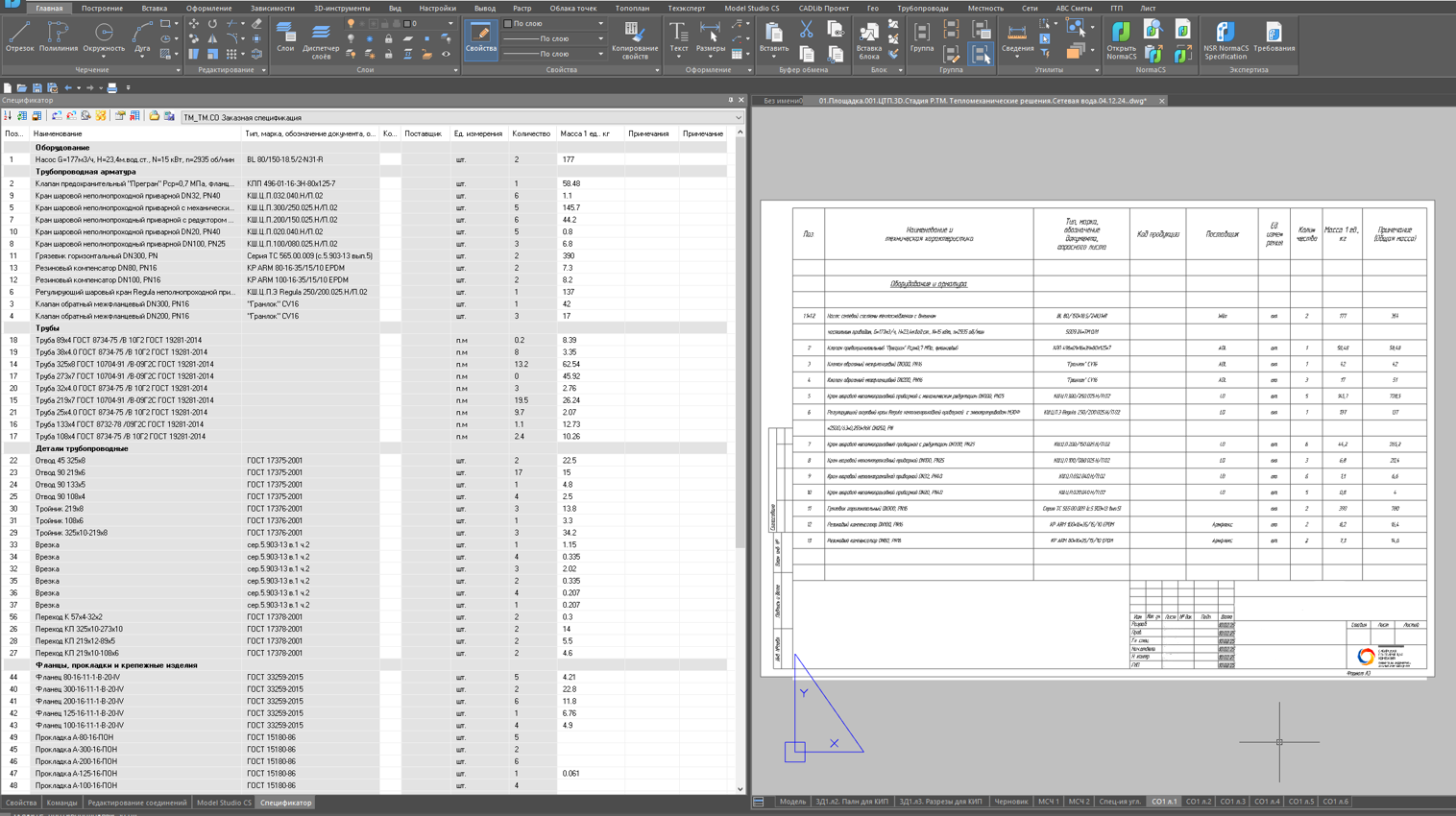Open the Трубопроводы ribbon tab
1456x816 pixels.
922,8
